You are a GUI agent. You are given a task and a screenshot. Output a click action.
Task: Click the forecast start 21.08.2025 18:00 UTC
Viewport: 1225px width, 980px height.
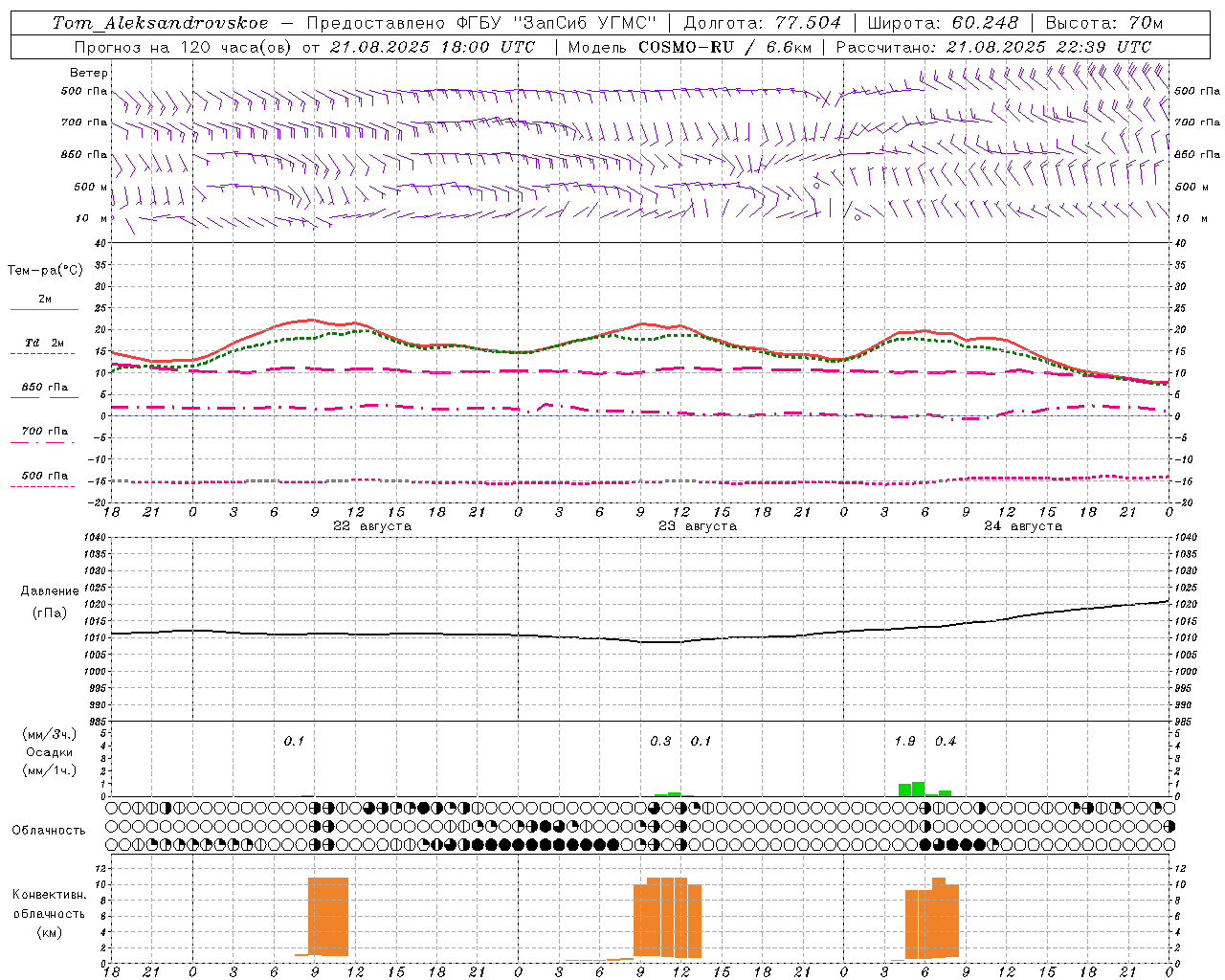(433, 46)
